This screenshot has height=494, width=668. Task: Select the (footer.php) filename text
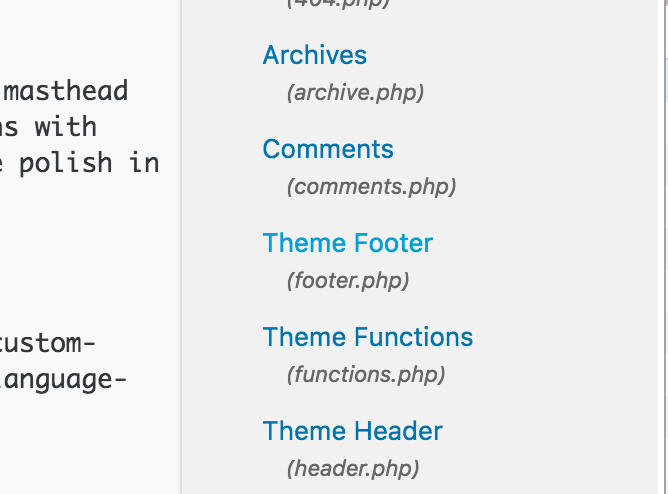(x=348, y=281)
